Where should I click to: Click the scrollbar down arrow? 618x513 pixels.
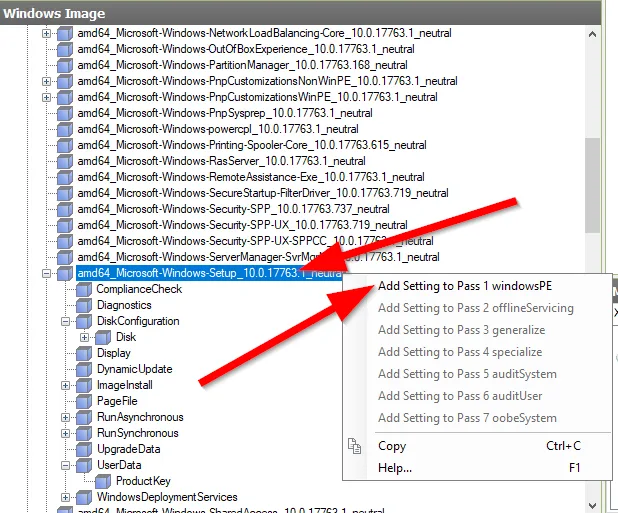coord(592,505)
